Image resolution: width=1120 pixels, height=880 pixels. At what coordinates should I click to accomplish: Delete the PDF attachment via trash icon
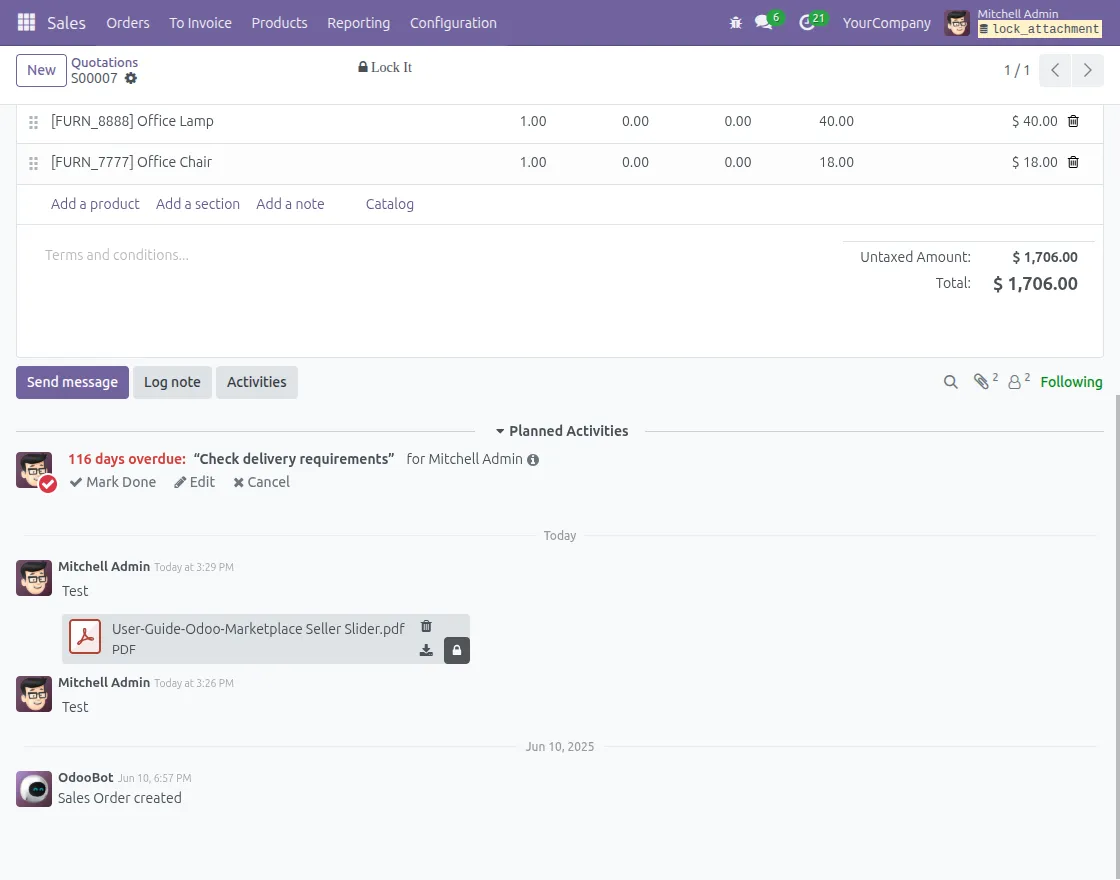[426, 627]
